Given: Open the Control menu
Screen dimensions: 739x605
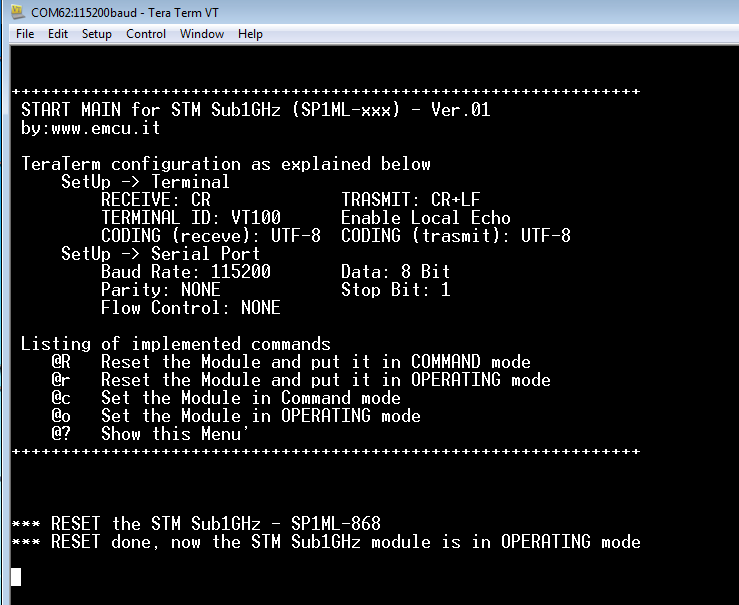Looking at the screenshot, I should [146, 34].
